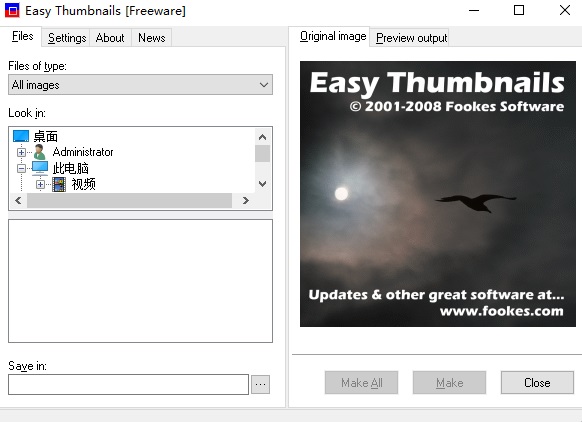Select the 桌面 desktop icon in tree
Image resolution: width=582 pixels, height=422 pixels.
21,136
